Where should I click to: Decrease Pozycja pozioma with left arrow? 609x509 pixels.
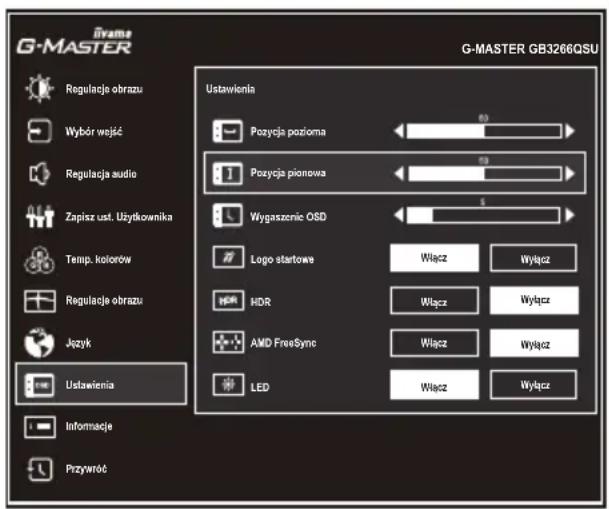399,131
